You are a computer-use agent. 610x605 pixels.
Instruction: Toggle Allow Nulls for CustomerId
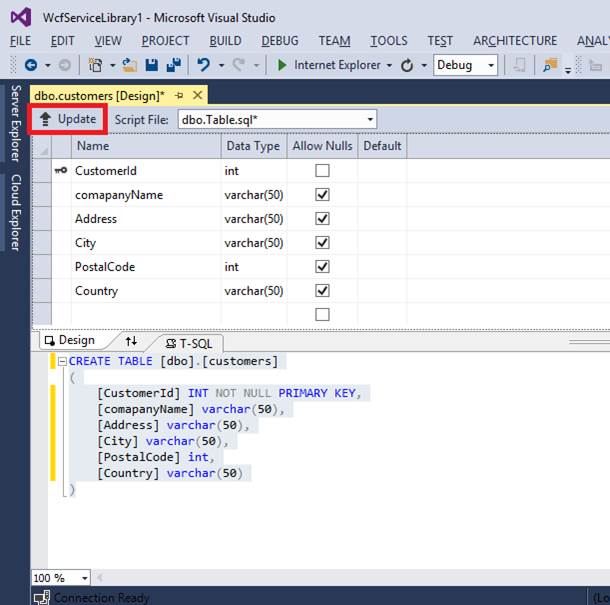(322, 171)
